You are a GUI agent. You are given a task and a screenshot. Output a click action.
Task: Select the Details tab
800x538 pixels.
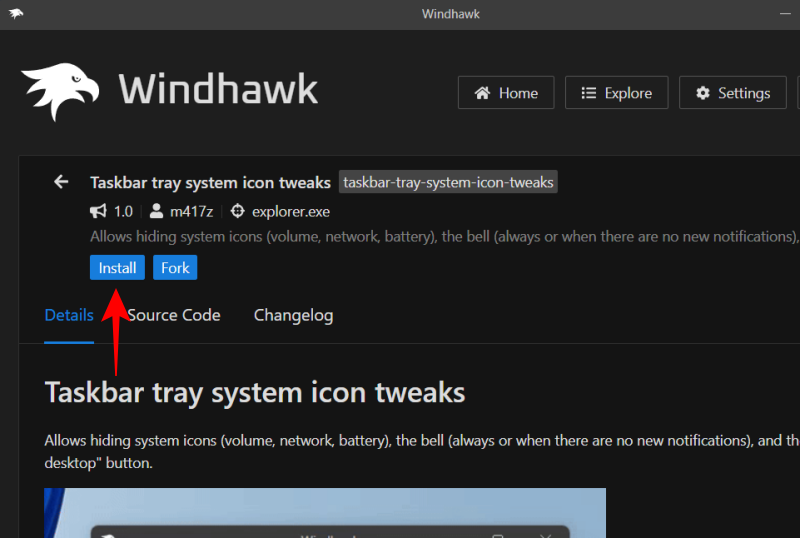tap(69, 315)
